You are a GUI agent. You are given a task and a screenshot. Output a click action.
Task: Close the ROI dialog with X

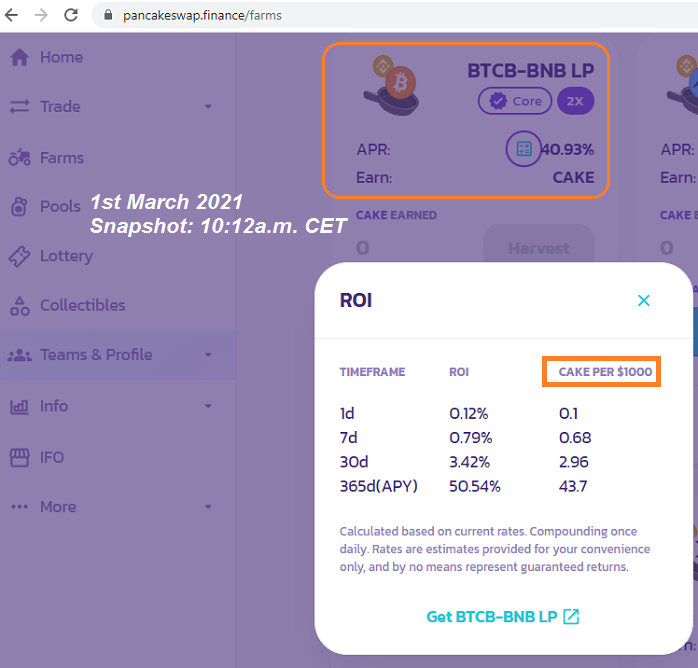click(x=644, y=301)
